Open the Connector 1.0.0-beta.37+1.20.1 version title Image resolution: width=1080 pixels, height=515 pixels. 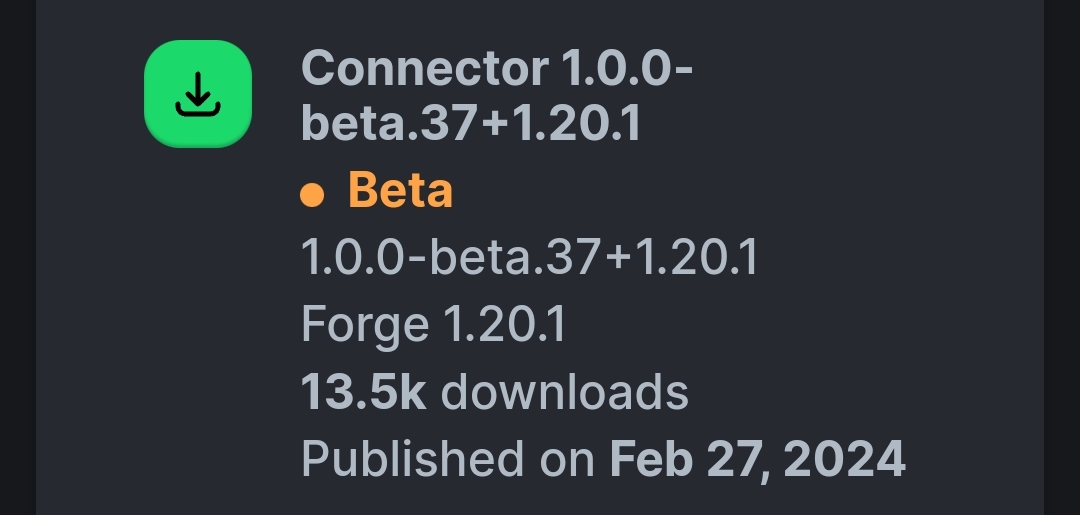click(497, 95)
